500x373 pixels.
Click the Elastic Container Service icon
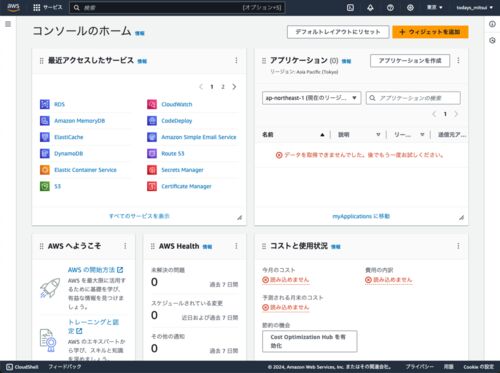pyautogui.click(x=45, y=170)
